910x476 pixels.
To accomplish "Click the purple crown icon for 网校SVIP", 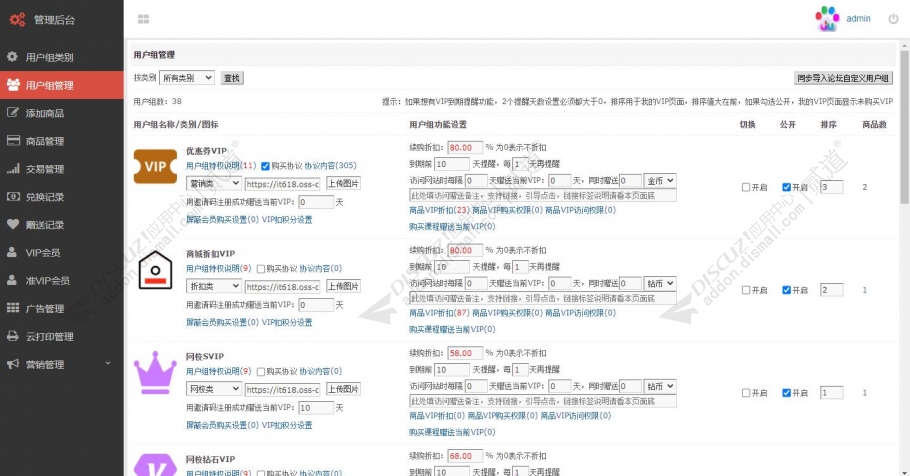I will (155, 373).
